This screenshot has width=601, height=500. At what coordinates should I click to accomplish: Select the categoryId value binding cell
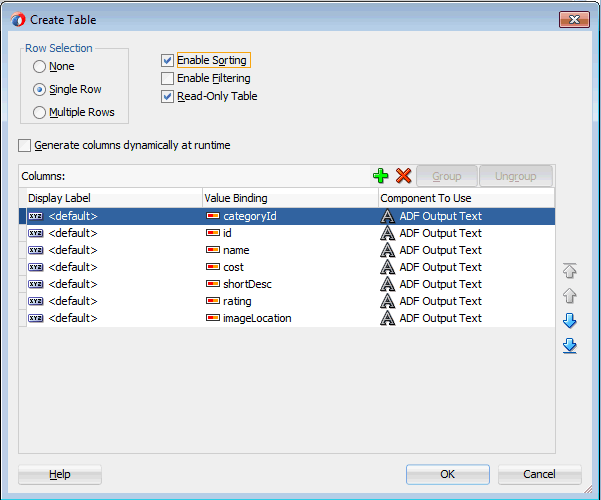point(290,216)
